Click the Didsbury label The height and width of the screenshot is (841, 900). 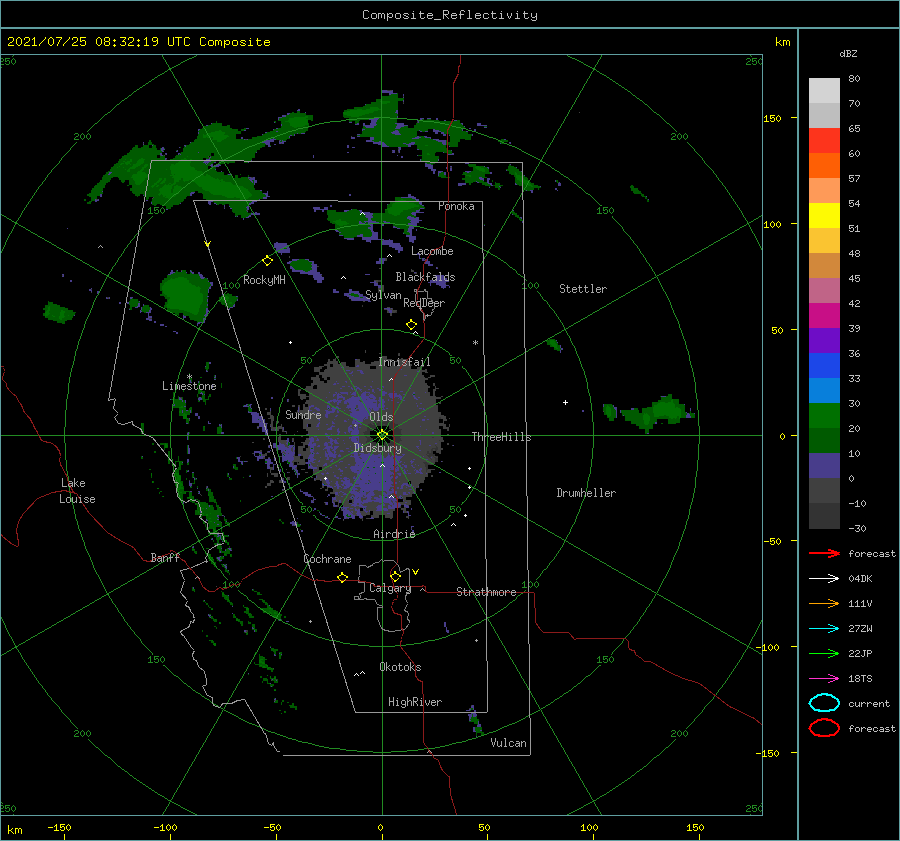377,448
